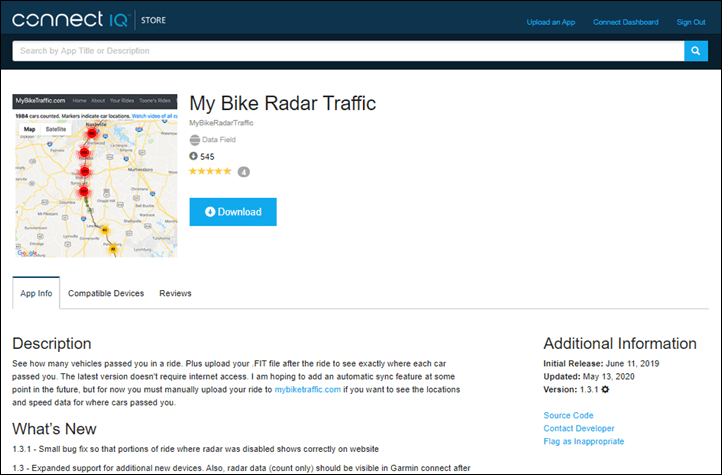This screenshot has width=722, height=475.
Task: Select the App Info tab
Action: pos(36,293)
